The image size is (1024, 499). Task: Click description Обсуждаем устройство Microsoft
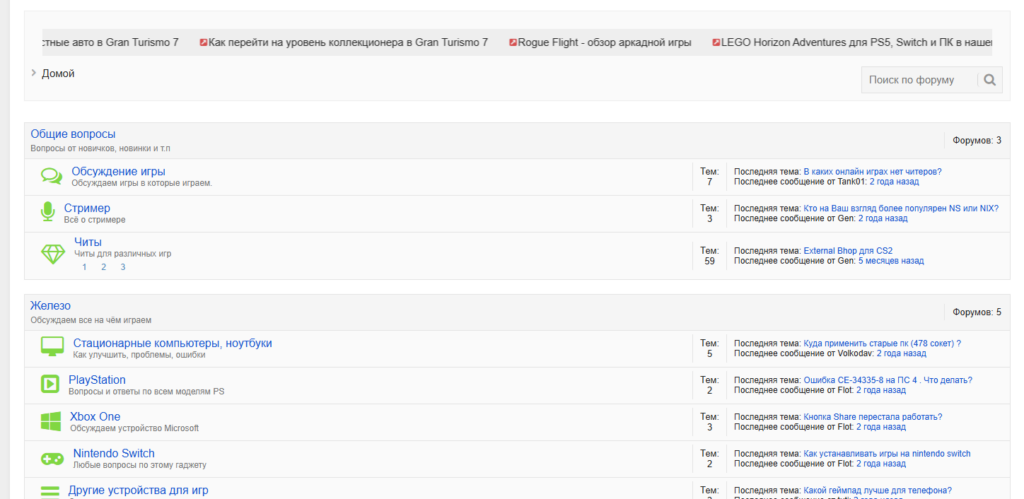[x=135, y=428]
